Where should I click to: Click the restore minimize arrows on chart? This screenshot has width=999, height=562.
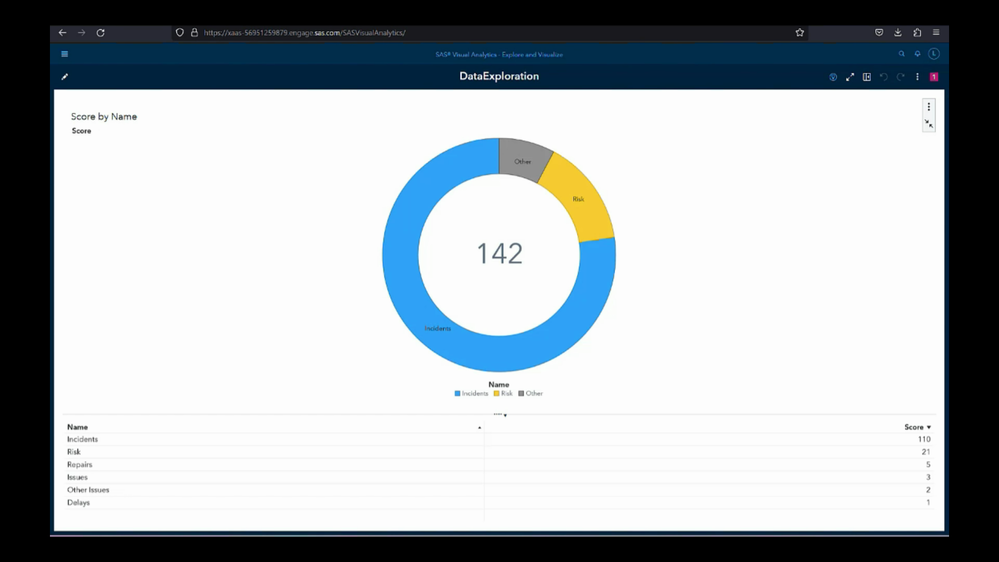click(929, 124)
